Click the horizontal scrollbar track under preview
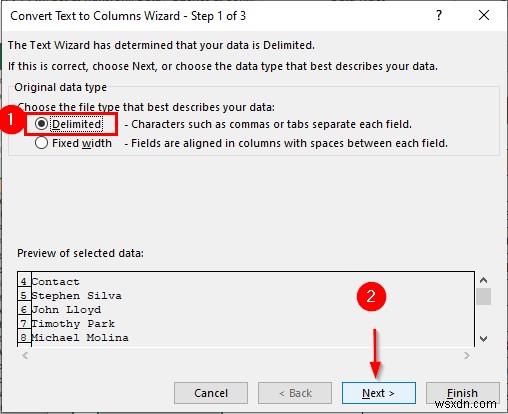This screenshot has height=414, width=508. 246,356
